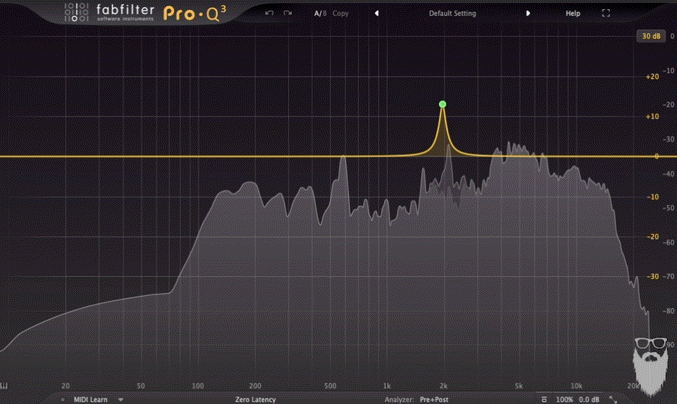Toggle the global bypass icon

(544, 399)
